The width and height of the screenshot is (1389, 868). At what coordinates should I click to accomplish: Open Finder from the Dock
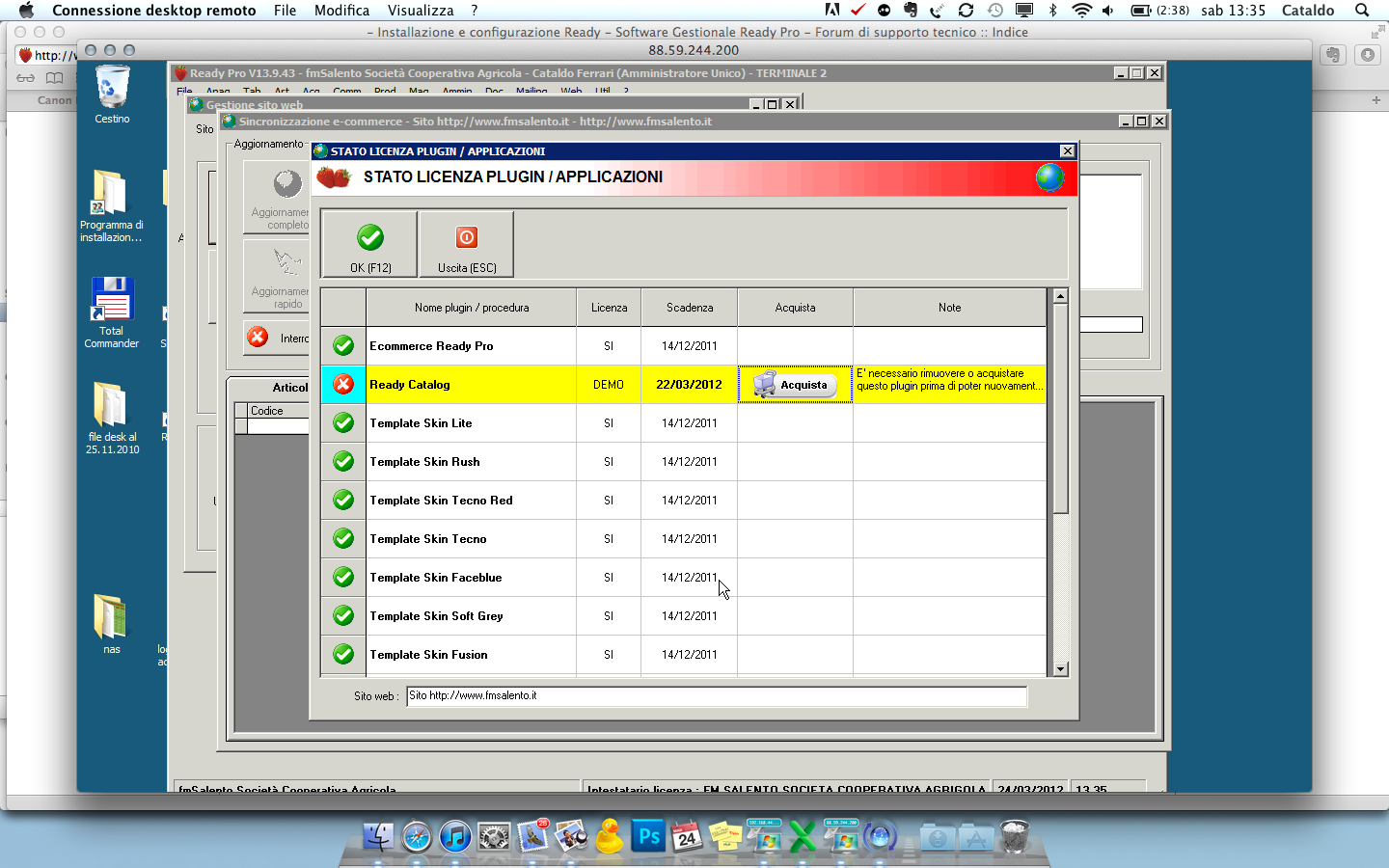click(x=378, y=836)
